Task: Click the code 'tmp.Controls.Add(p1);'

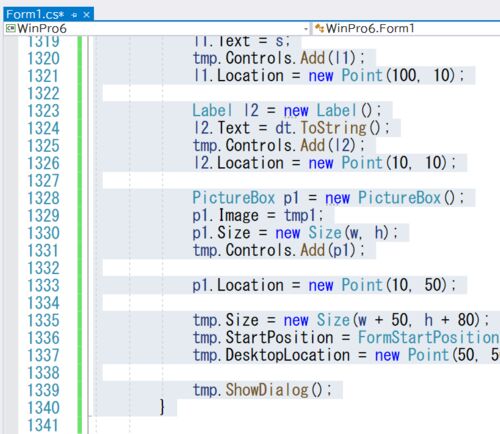Action: click(279, 250)
